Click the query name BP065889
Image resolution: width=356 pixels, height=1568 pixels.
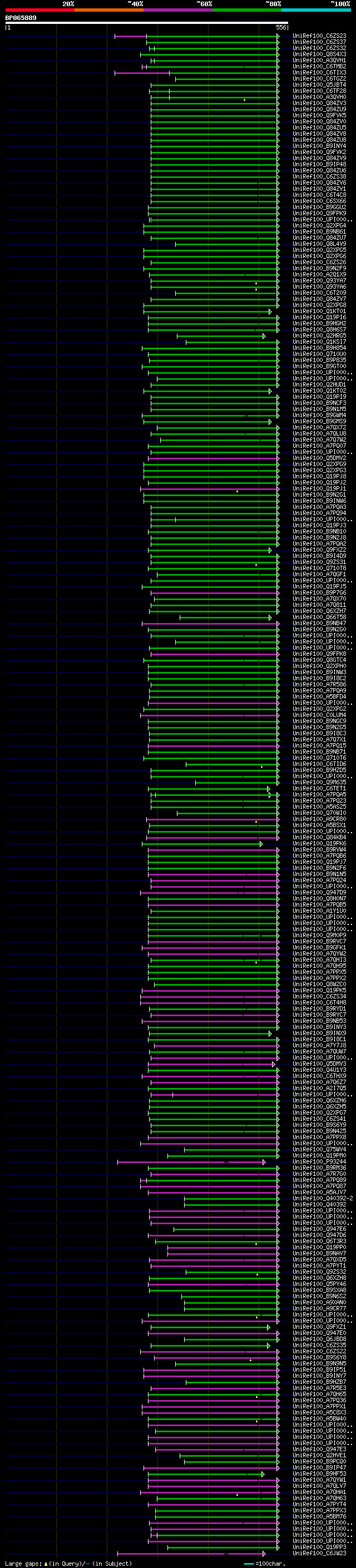click(21, 18)
